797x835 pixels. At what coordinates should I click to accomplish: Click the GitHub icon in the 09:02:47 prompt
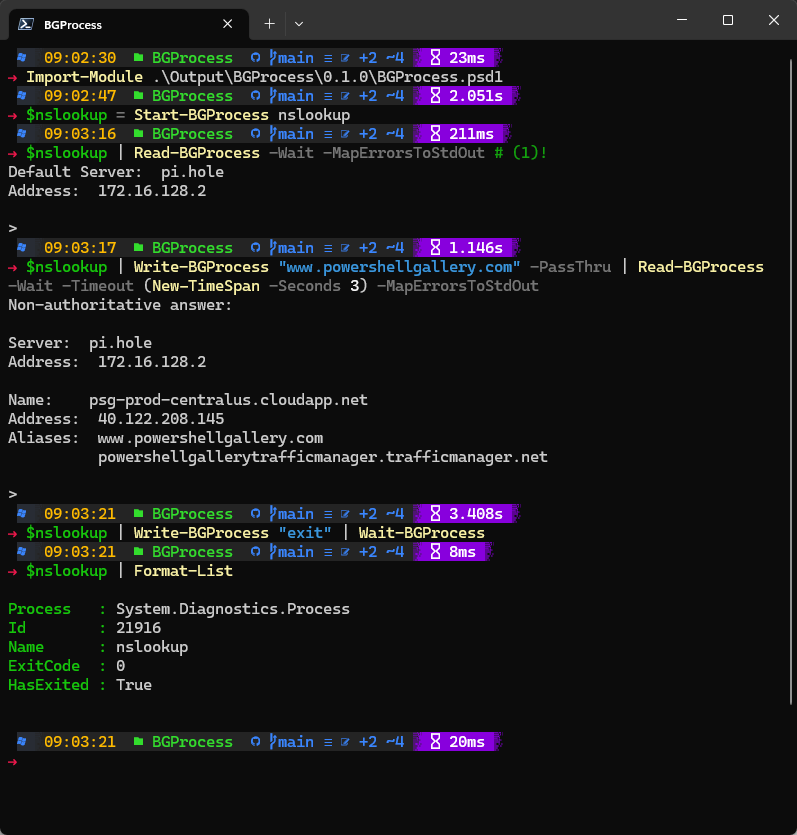(x=256, y=96)
